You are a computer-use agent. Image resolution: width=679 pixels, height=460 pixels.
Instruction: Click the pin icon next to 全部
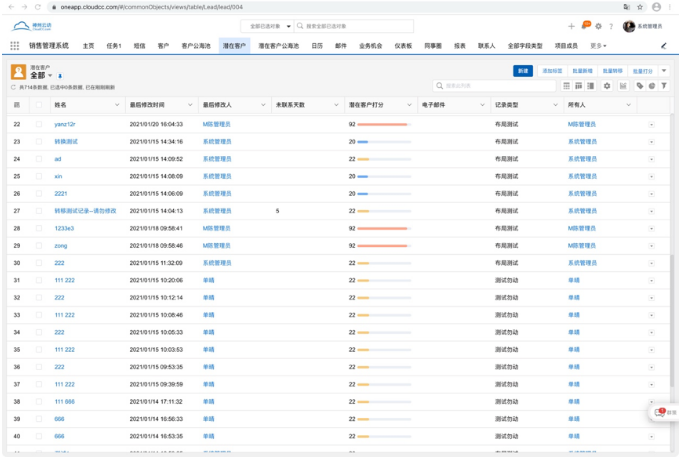(60, 76)
